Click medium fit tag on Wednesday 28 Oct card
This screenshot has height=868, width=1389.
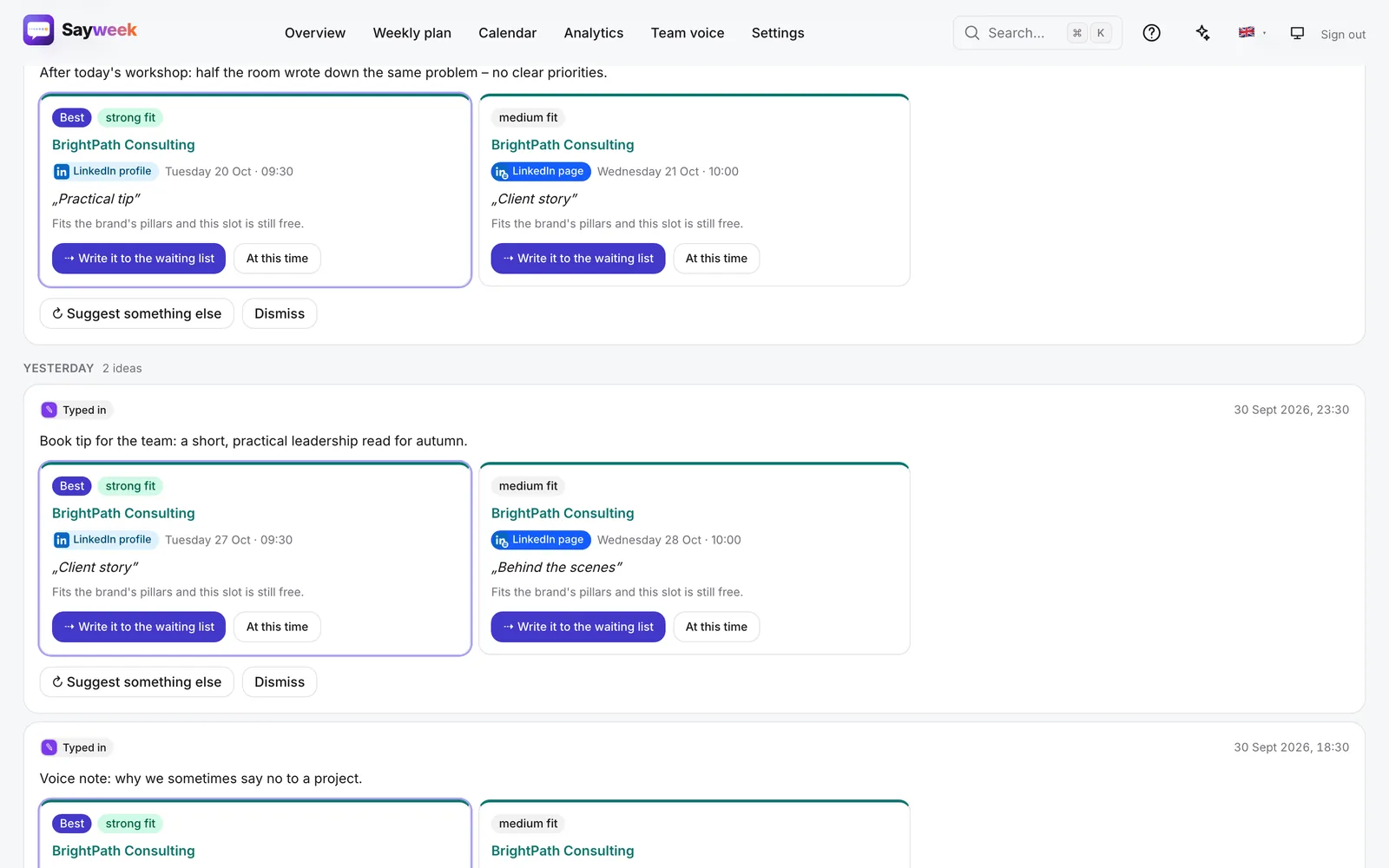coord(528,486)
